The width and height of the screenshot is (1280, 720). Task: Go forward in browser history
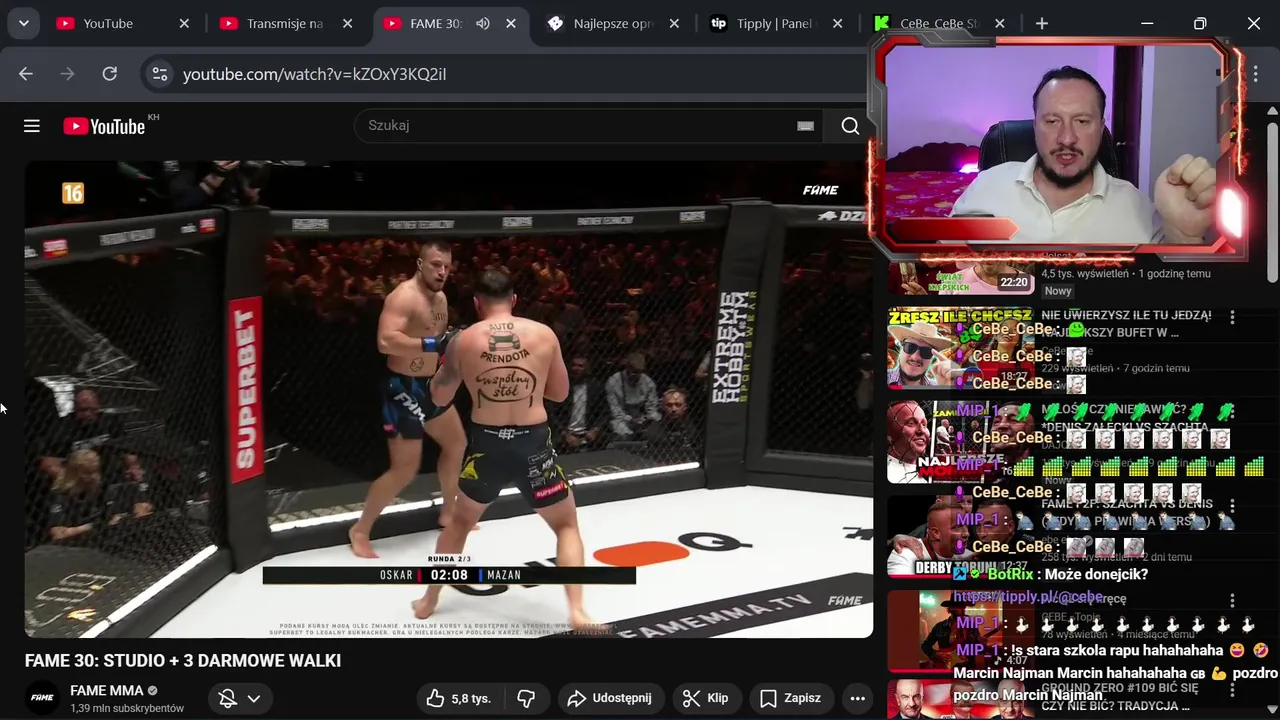point(68,74)
